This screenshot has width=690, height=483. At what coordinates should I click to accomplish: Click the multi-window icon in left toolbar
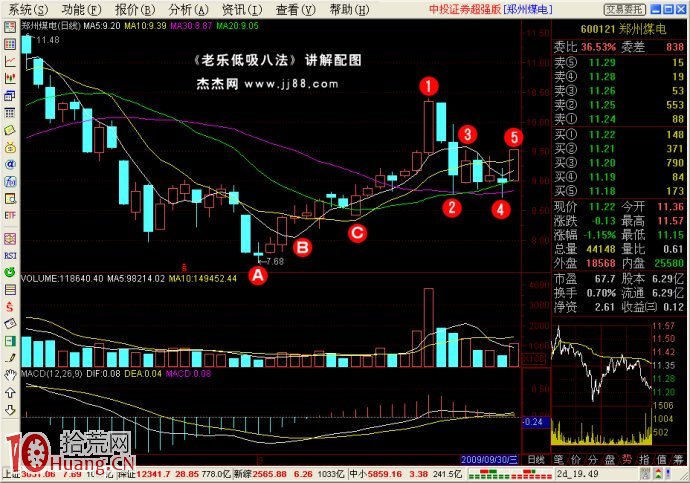(10, 95)
